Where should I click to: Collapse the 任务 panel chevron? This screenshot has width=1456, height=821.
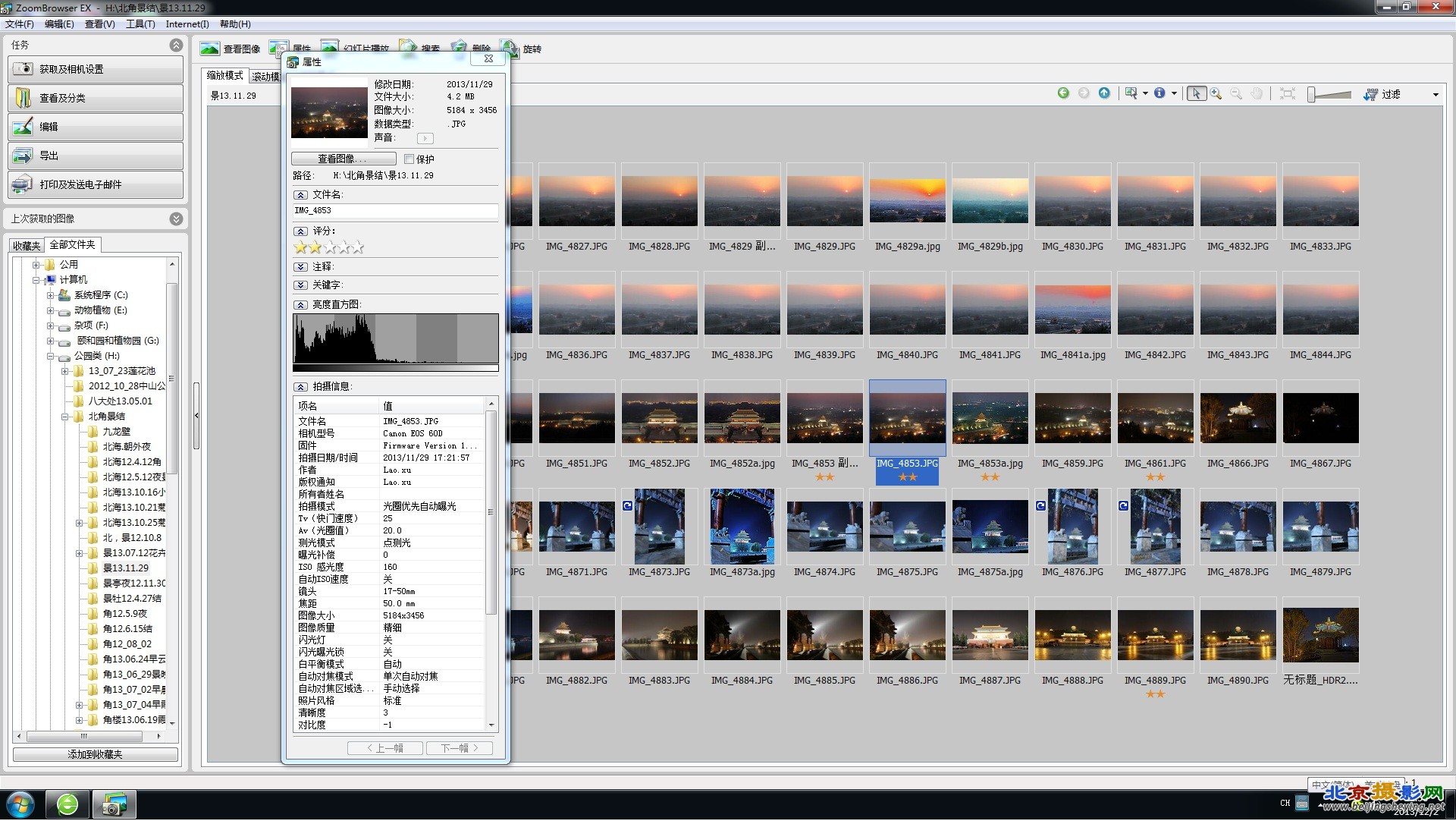[x=176, y=45]
